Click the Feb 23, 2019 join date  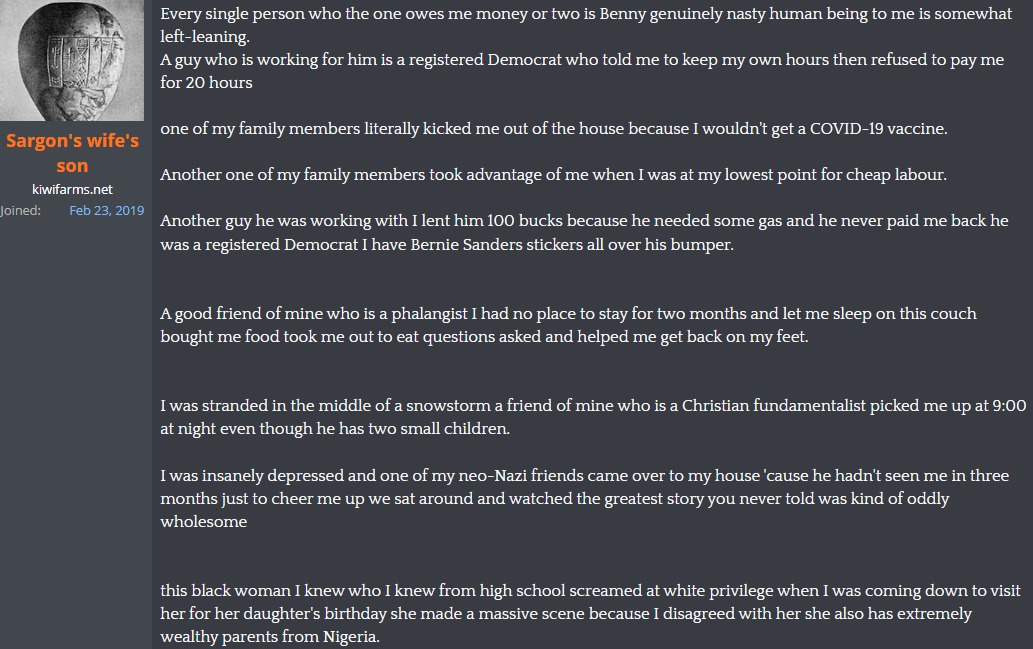click(106, 211)
